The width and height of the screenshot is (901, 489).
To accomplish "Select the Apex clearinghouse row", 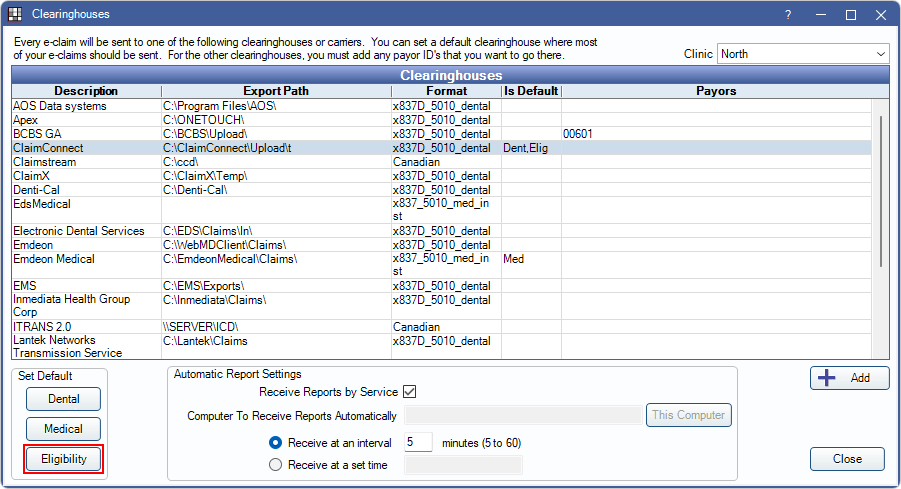I will click(441, 120).
